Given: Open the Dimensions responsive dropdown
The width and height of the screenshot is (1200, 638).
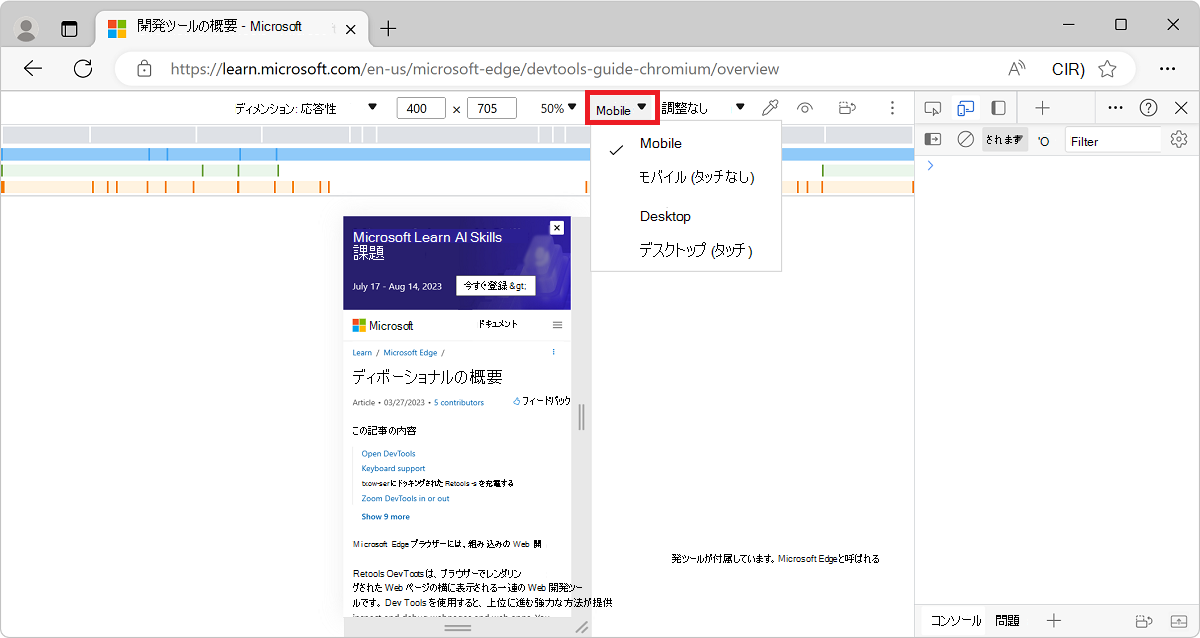Looking at the screenshot, I should pos(306,108).
